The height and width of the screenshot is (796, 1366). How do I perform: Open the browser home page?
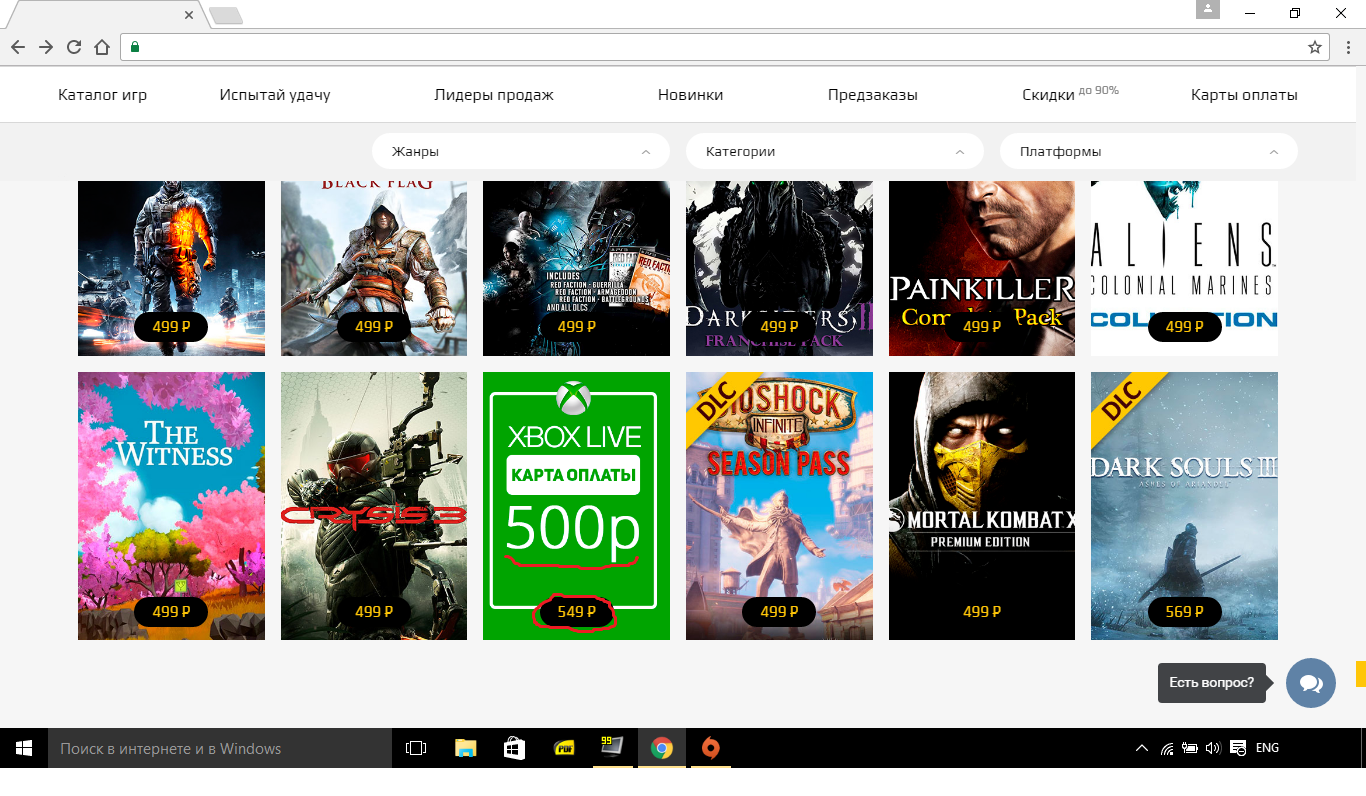(101, 47)
